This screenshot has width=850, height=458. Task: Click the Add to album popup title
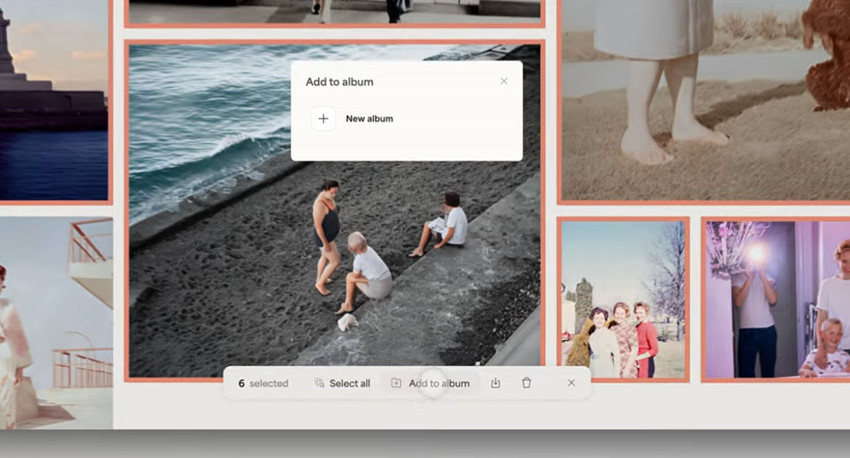340,82
